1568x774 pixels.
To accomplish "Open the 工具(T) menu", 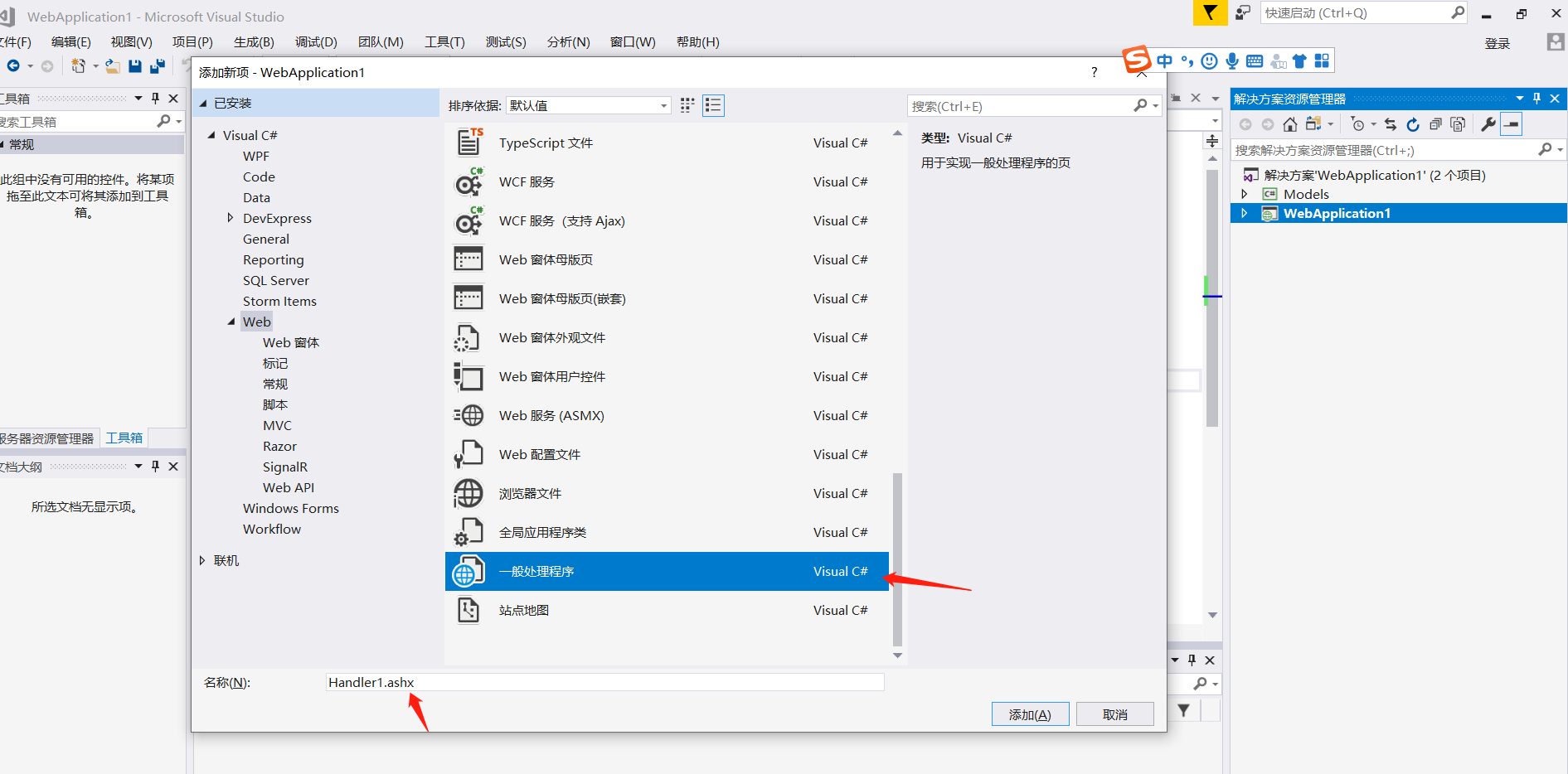I will (444, 42).
